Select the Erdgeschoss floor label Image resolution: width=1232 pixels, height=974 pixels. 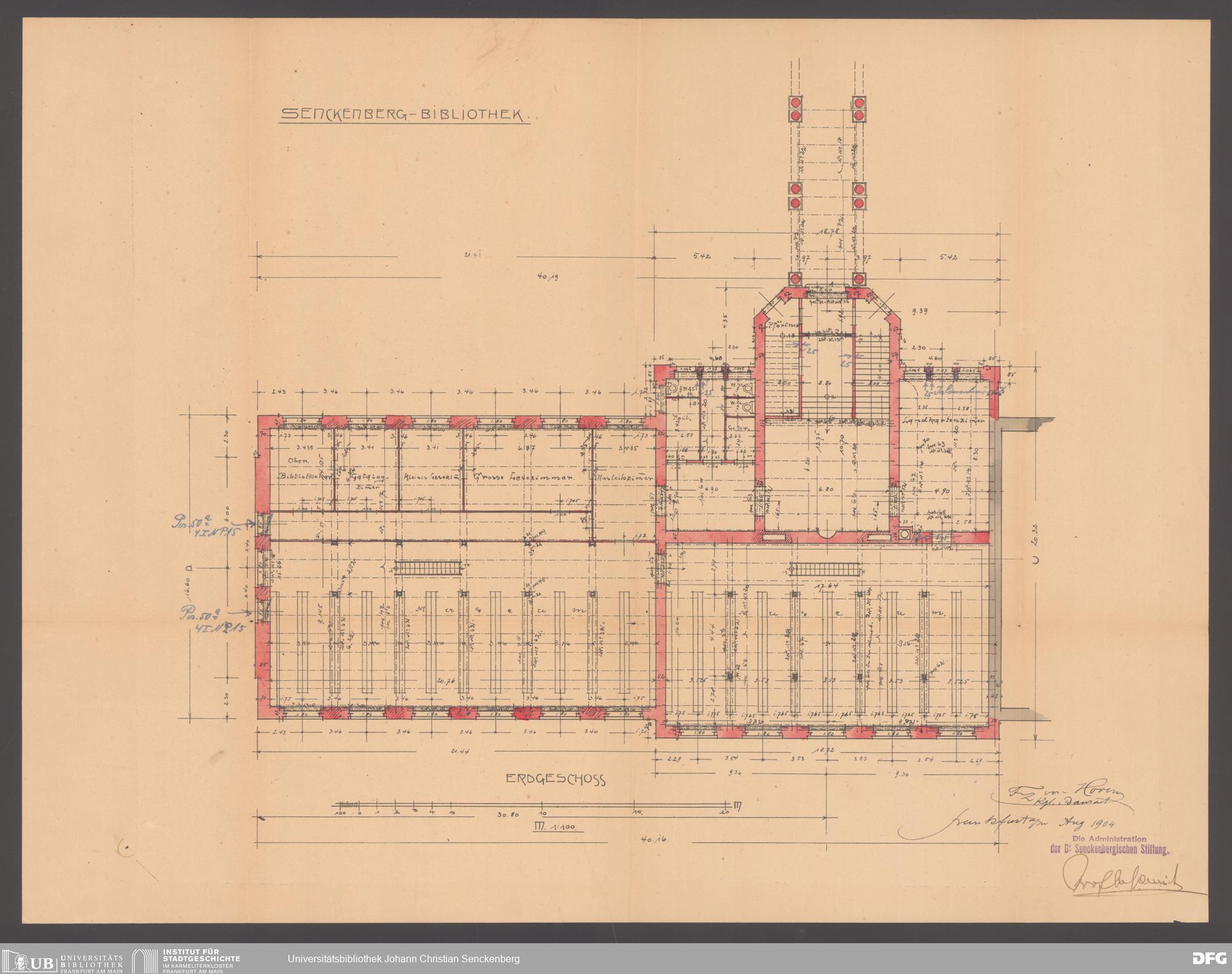pos(555,778)
